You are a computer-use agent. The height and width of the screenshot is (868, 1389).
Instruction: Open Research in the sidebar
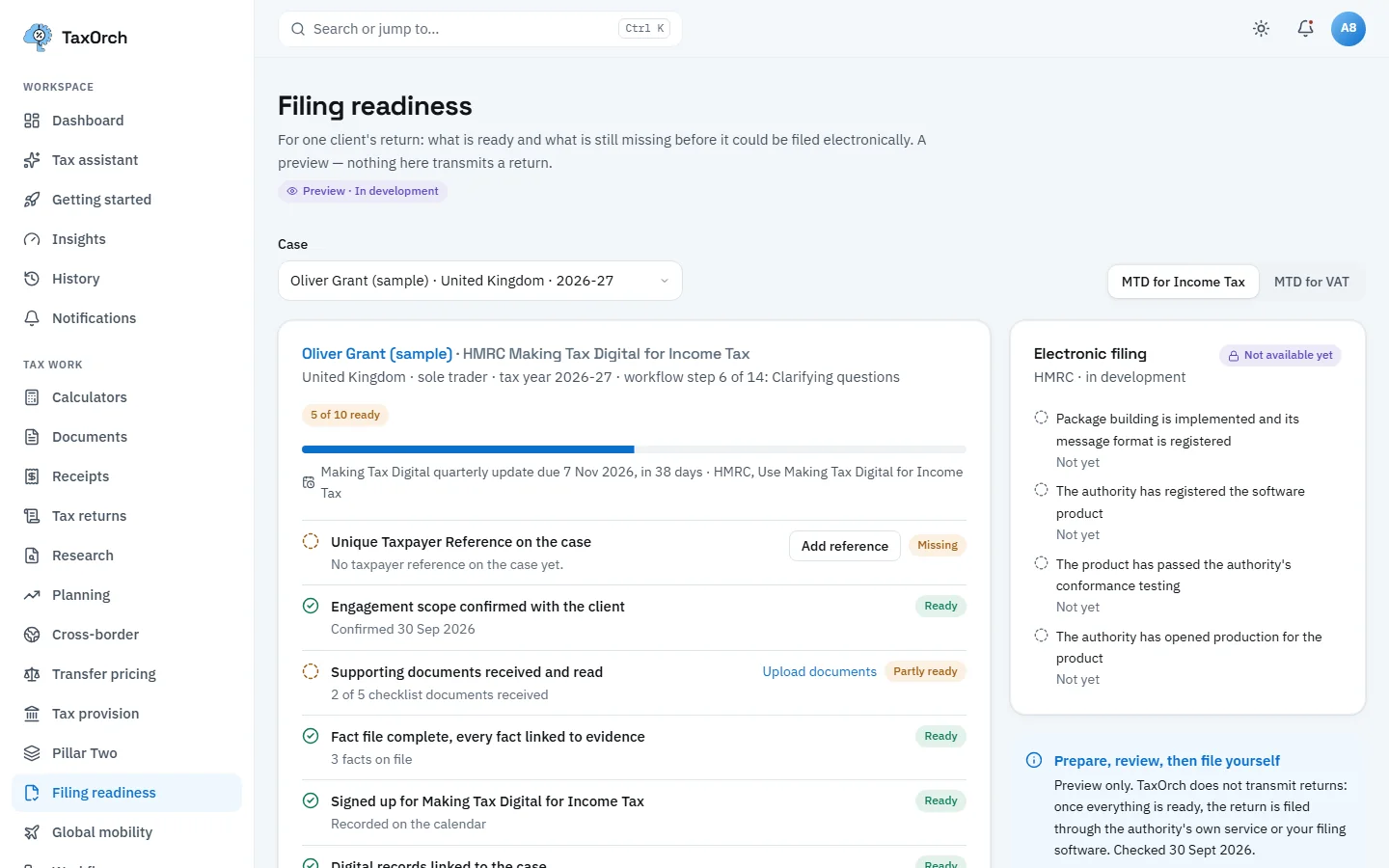126,556
